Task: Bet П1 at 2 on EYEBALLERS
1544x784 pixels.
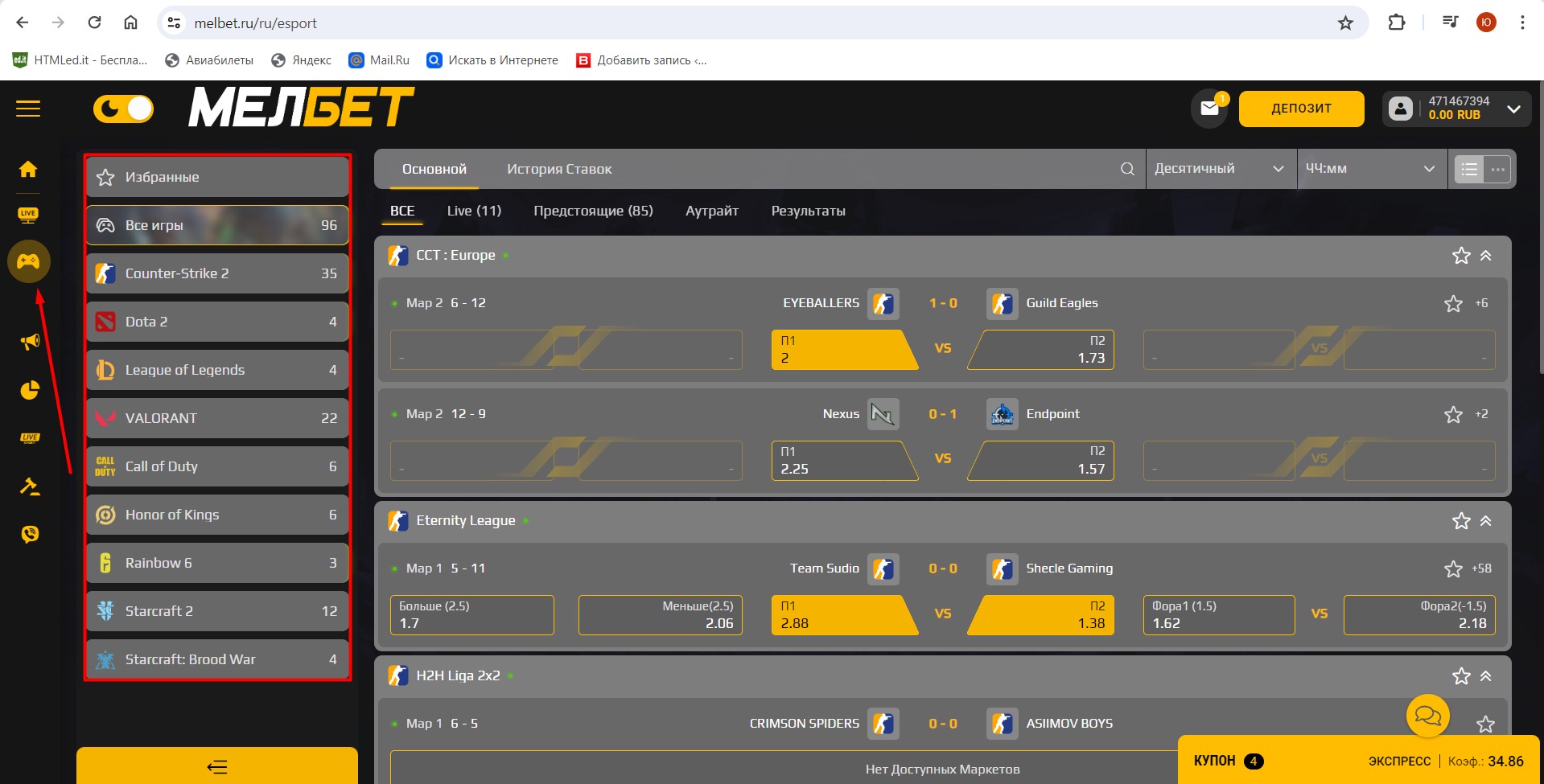Action: [x=843, y=350]
